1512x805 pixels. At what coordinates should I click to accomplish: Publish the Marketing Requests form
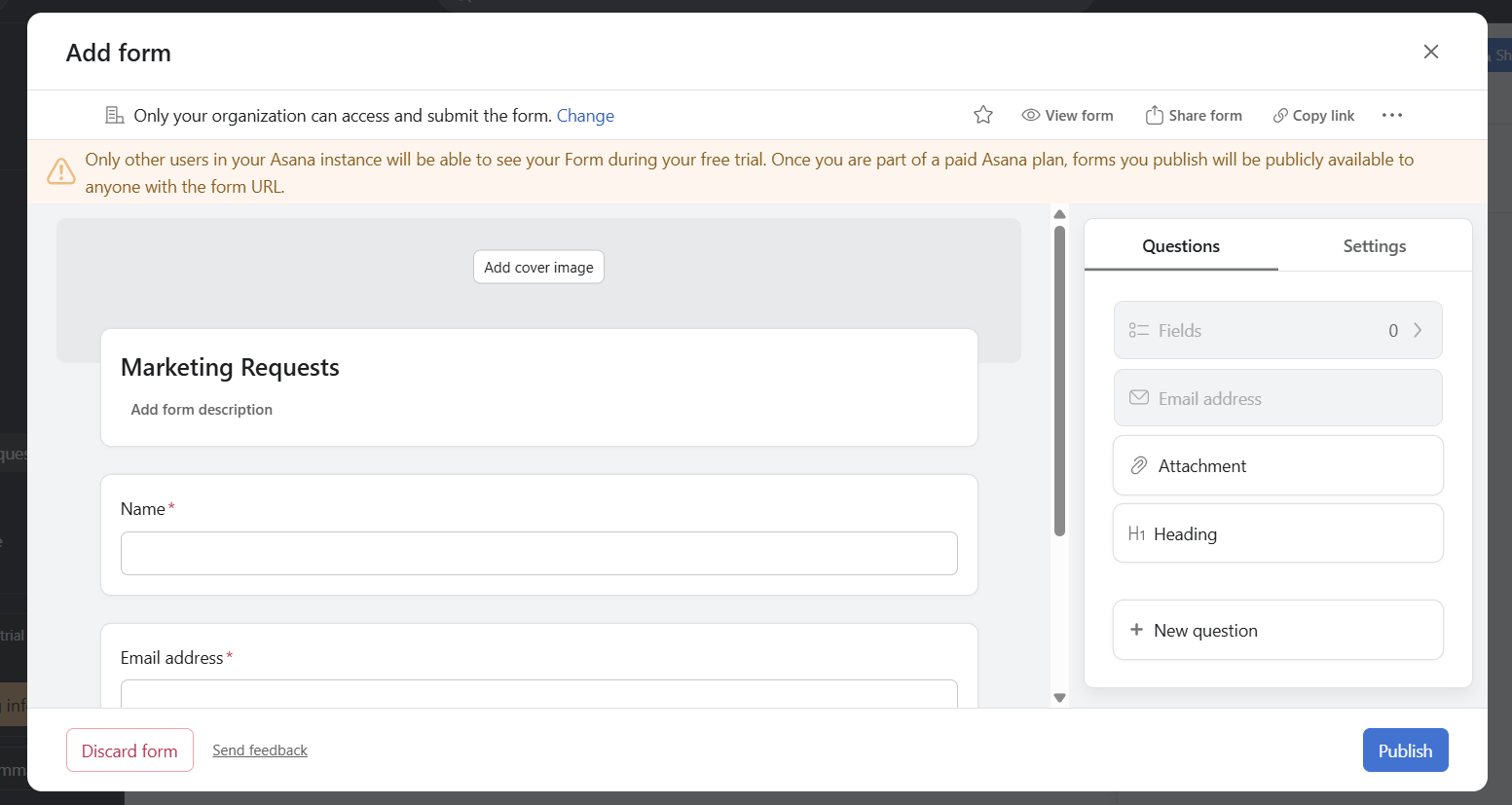pyautogui.click(x=1405, y=750)
